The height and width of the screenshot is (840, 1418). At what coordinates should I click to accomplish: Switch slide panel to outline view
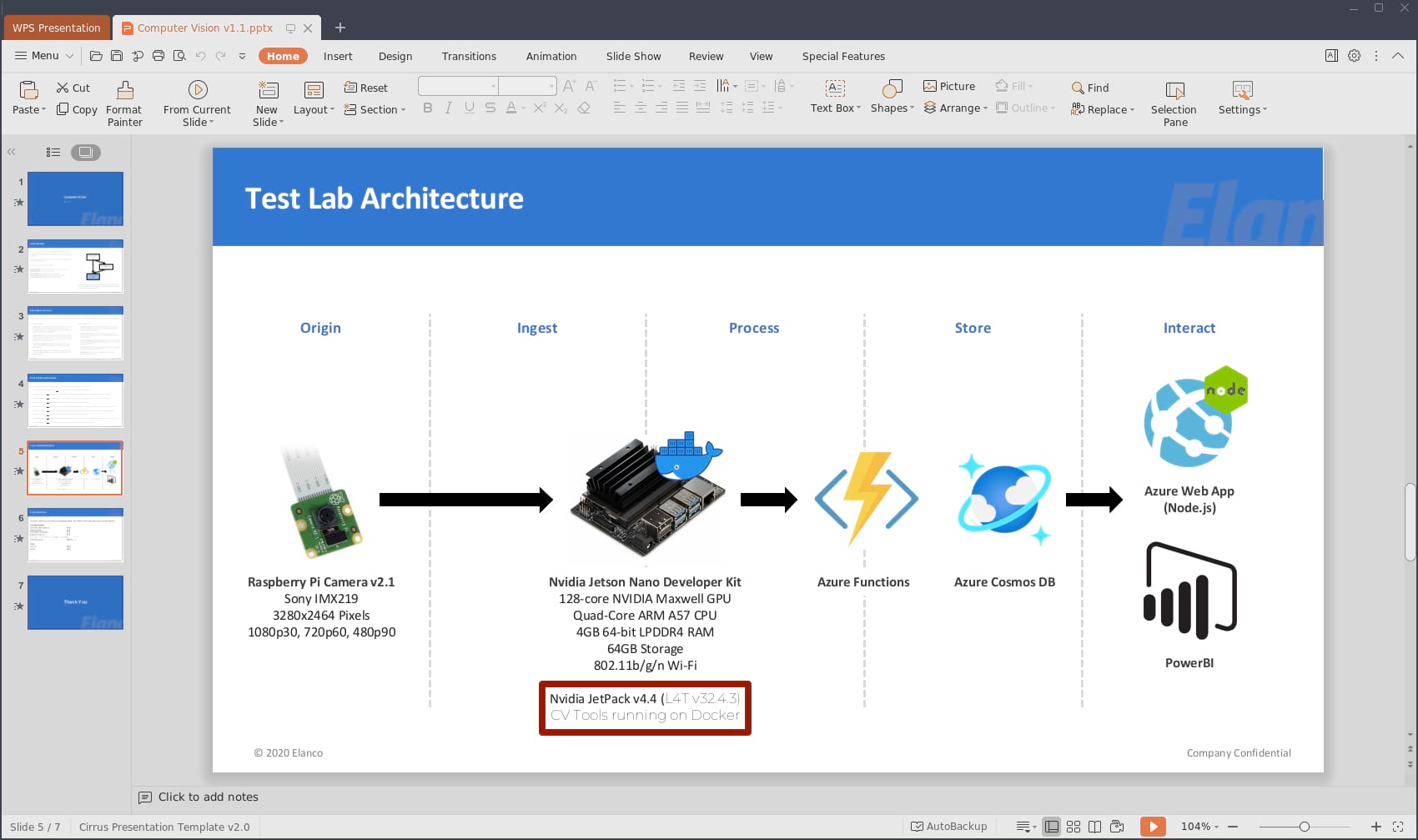pyautogui.click(x=53, y=152)
